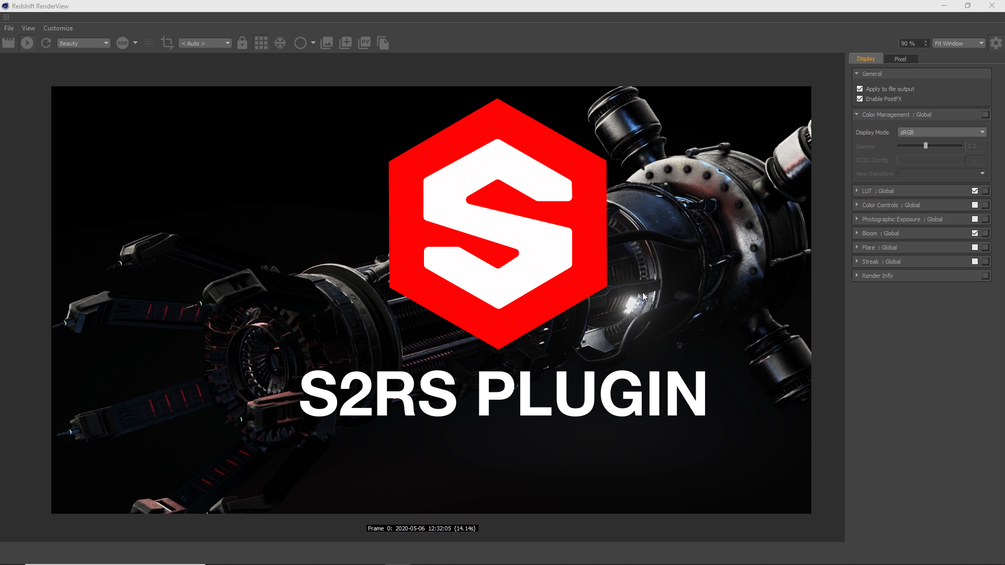
Task: Toggle Bloom override dark square
Action: [x=986, y=233]
